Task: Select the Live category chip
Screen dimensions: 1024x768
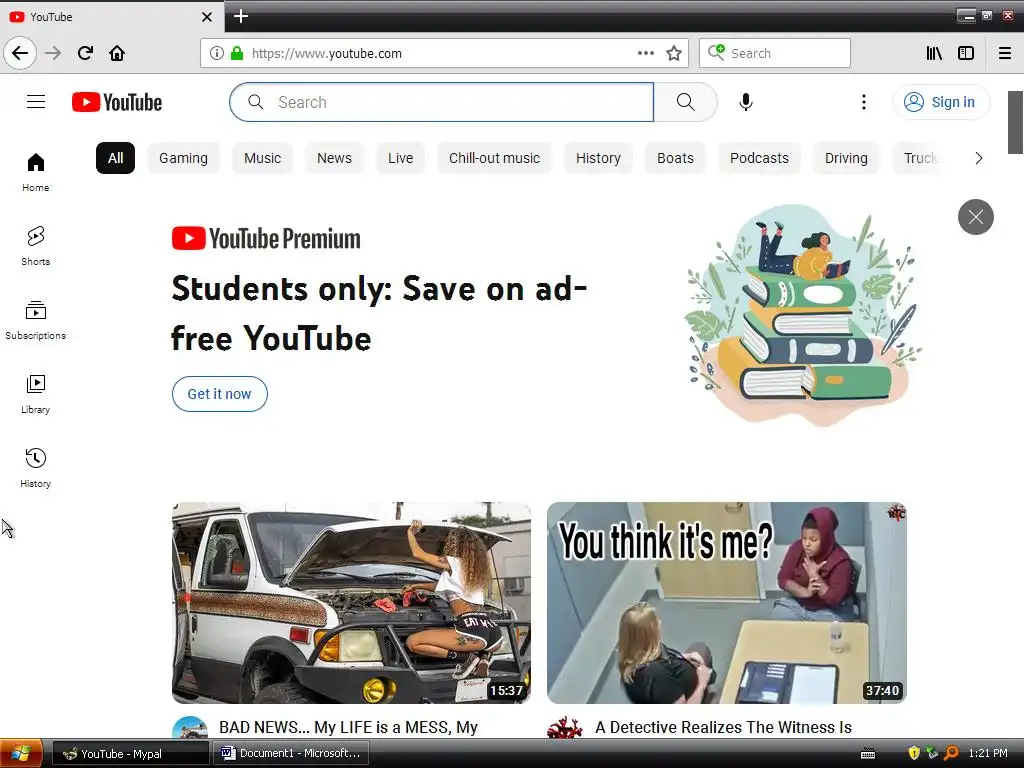Action: [400, 158]
